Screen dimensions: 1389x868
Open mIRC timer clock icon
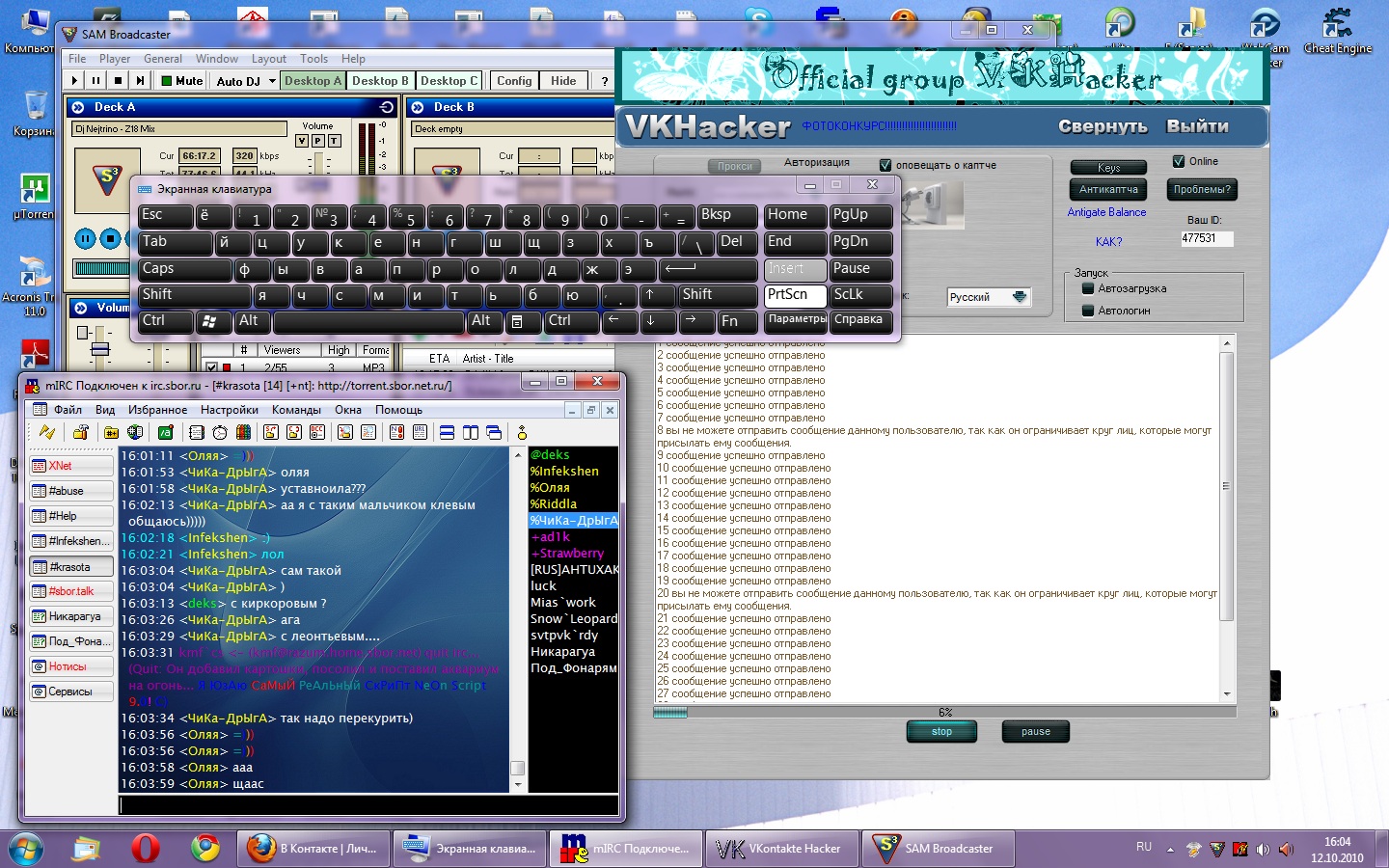220,432
